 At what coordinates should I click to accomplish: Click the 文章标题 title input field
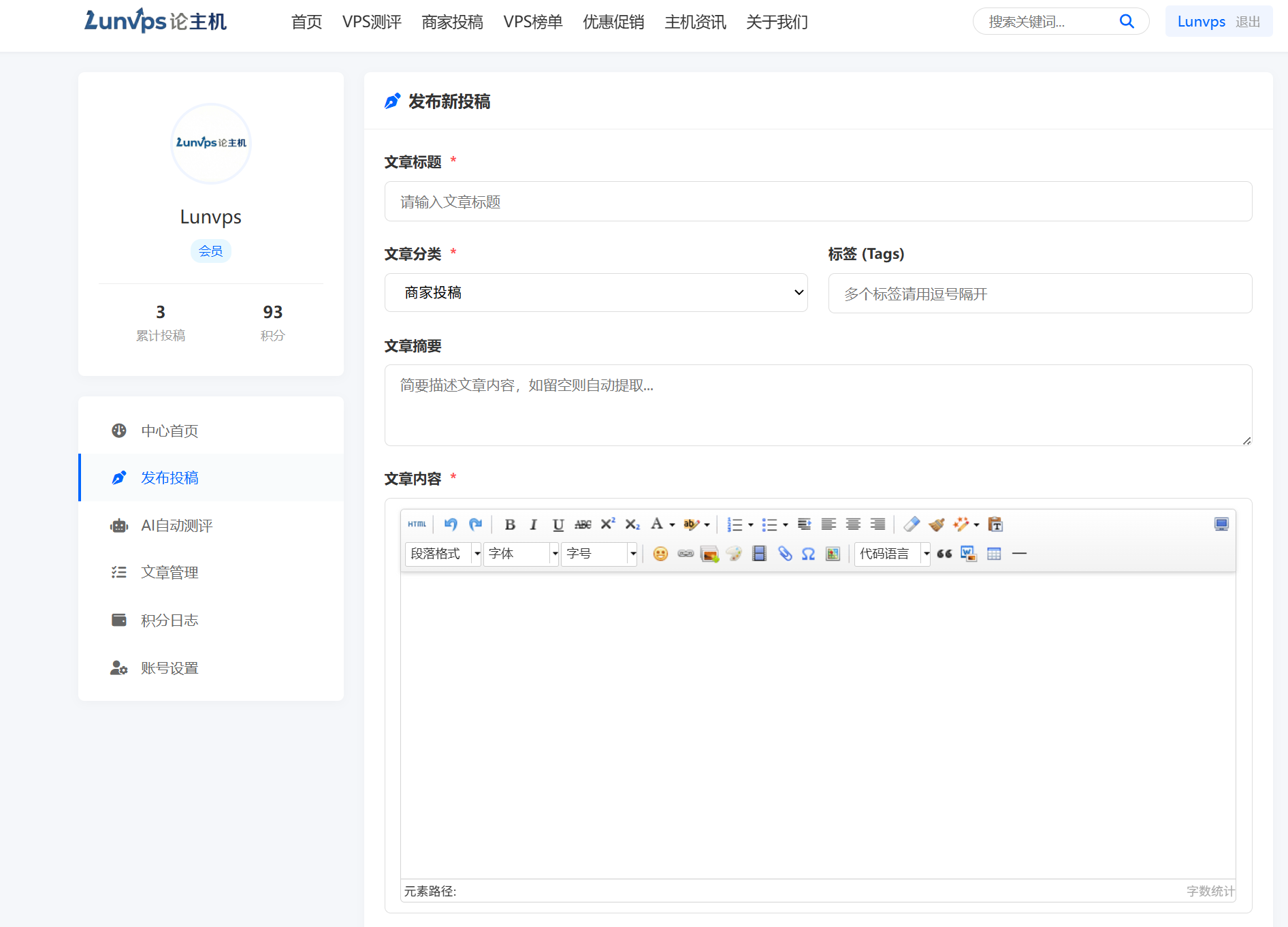point(818,202)
